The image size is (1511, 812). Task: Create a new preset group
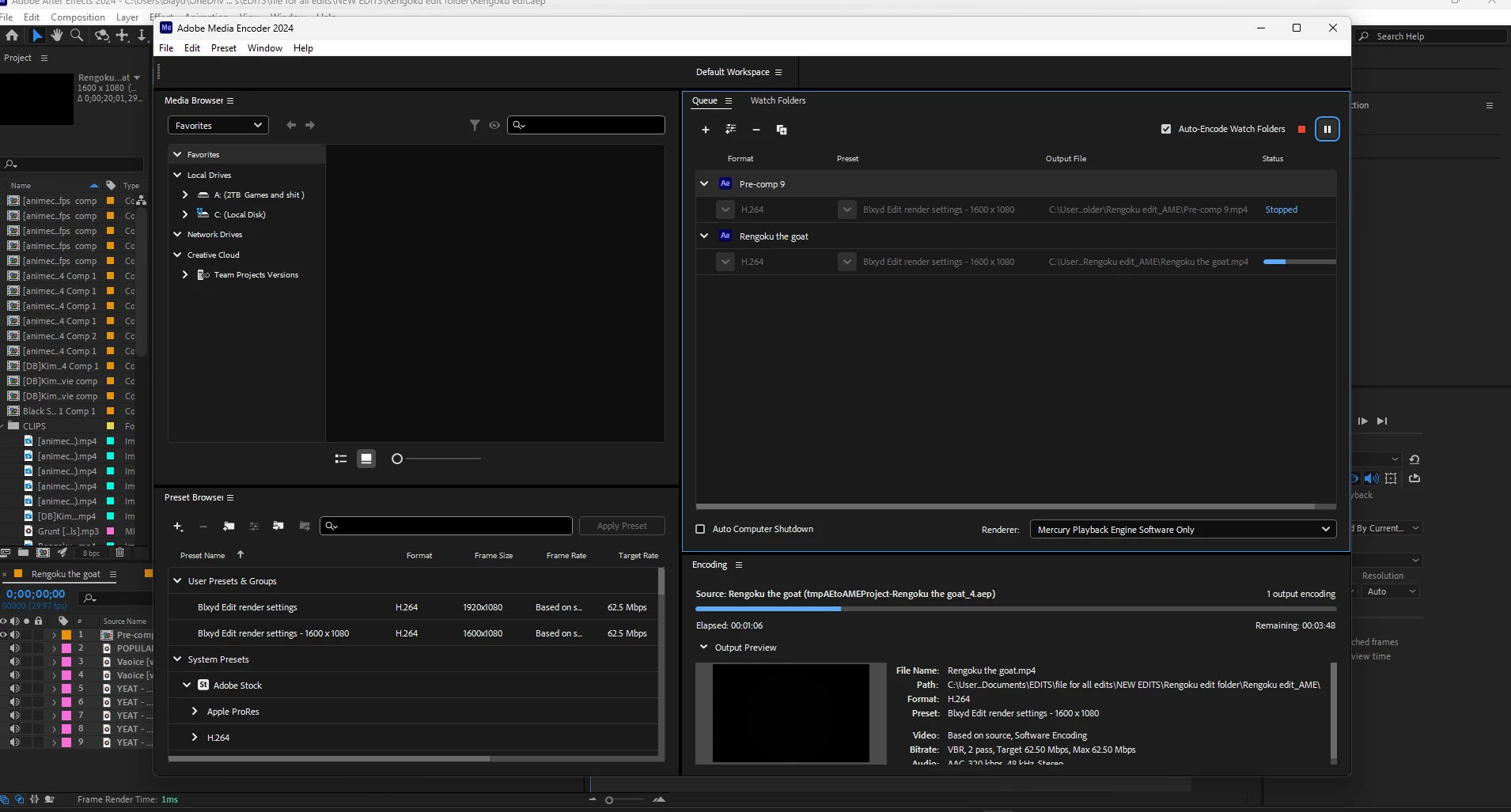tap(229, 527)
